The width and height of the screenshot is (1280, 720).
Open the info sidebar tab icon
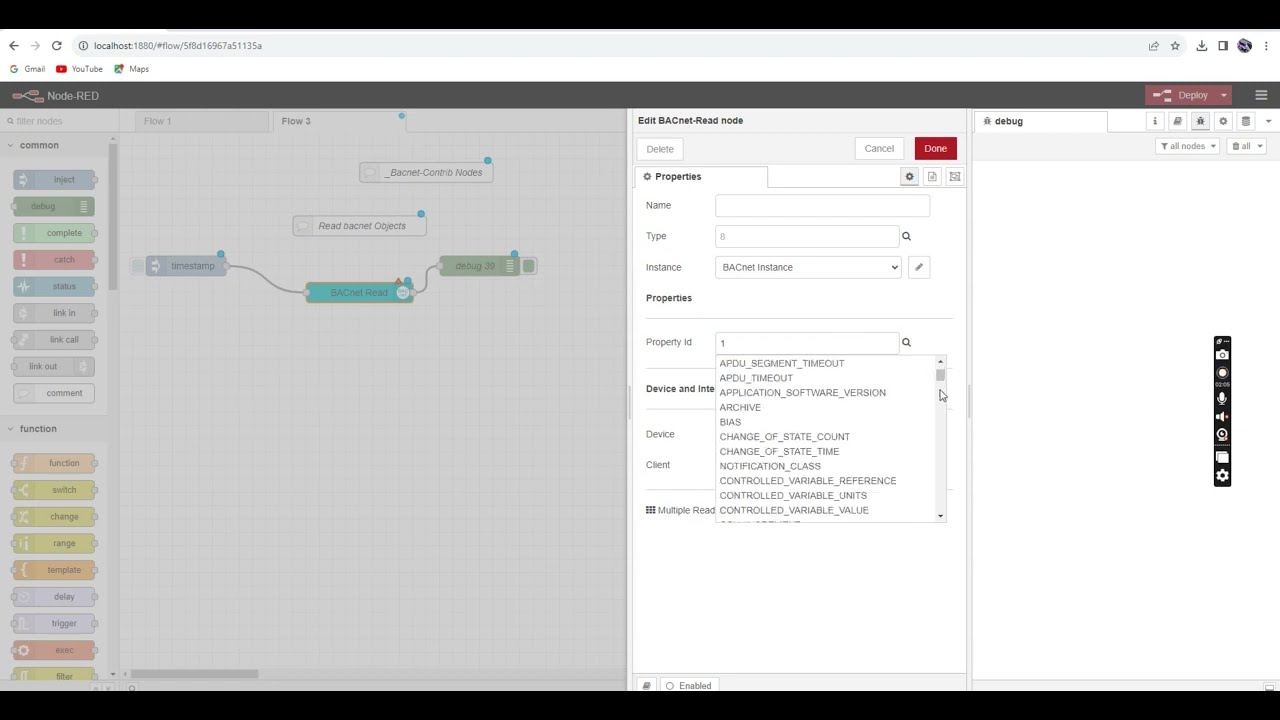[1155, 121]
